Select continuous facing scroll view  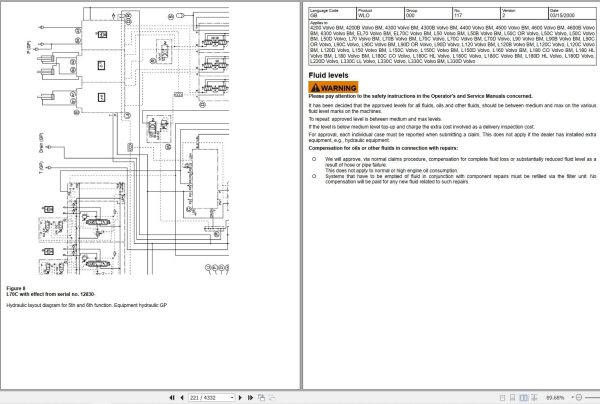(534, 398)
